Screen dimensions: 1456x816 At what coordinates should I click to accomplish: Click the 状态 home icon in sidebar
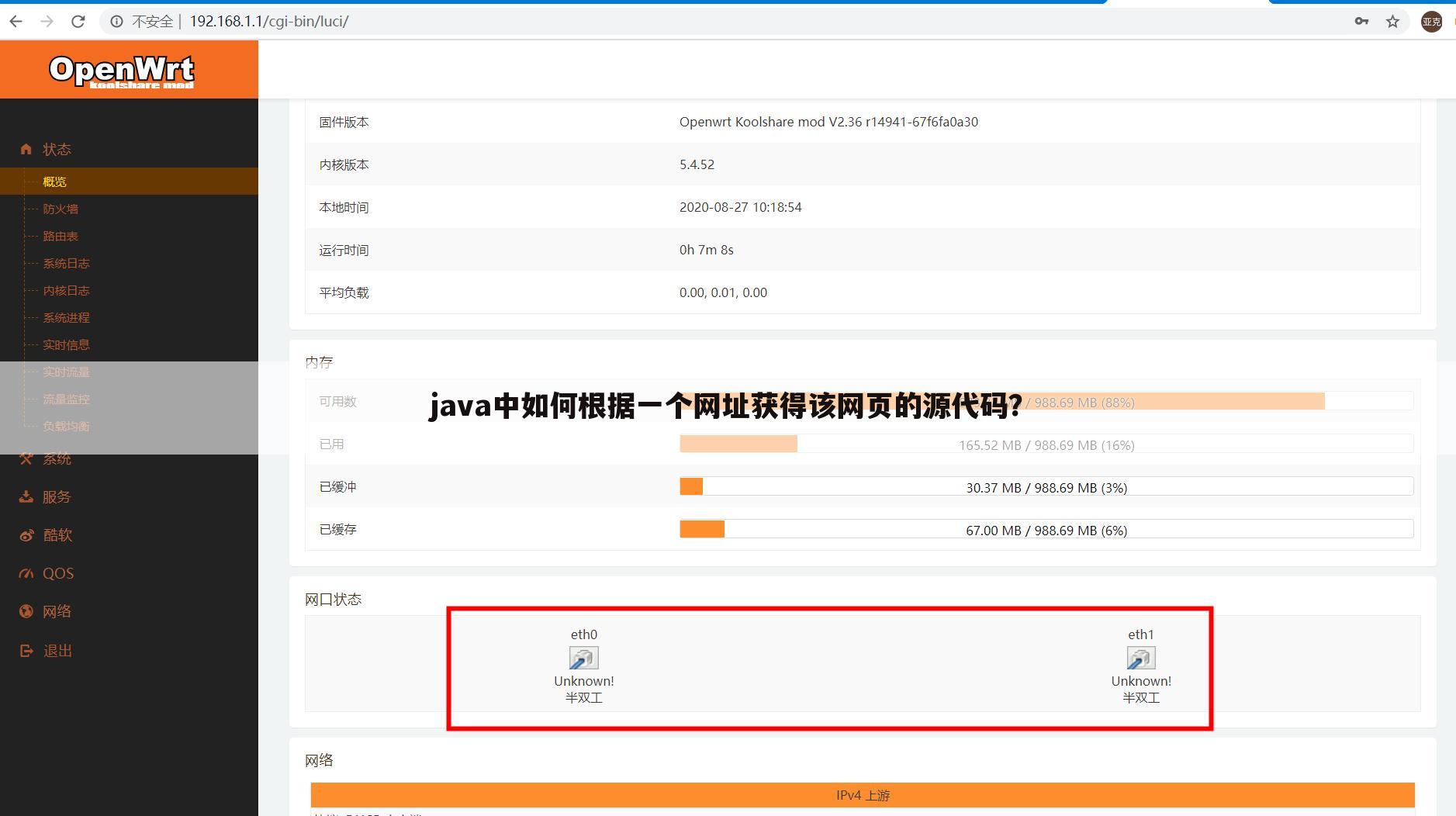26,149
